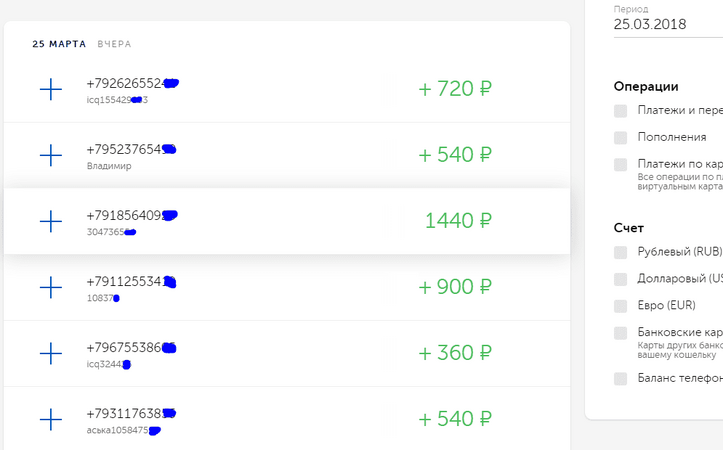Click the plus icon beside the Владимир transaction
This screenshot has height=450, width=723.
coord(51,155)
